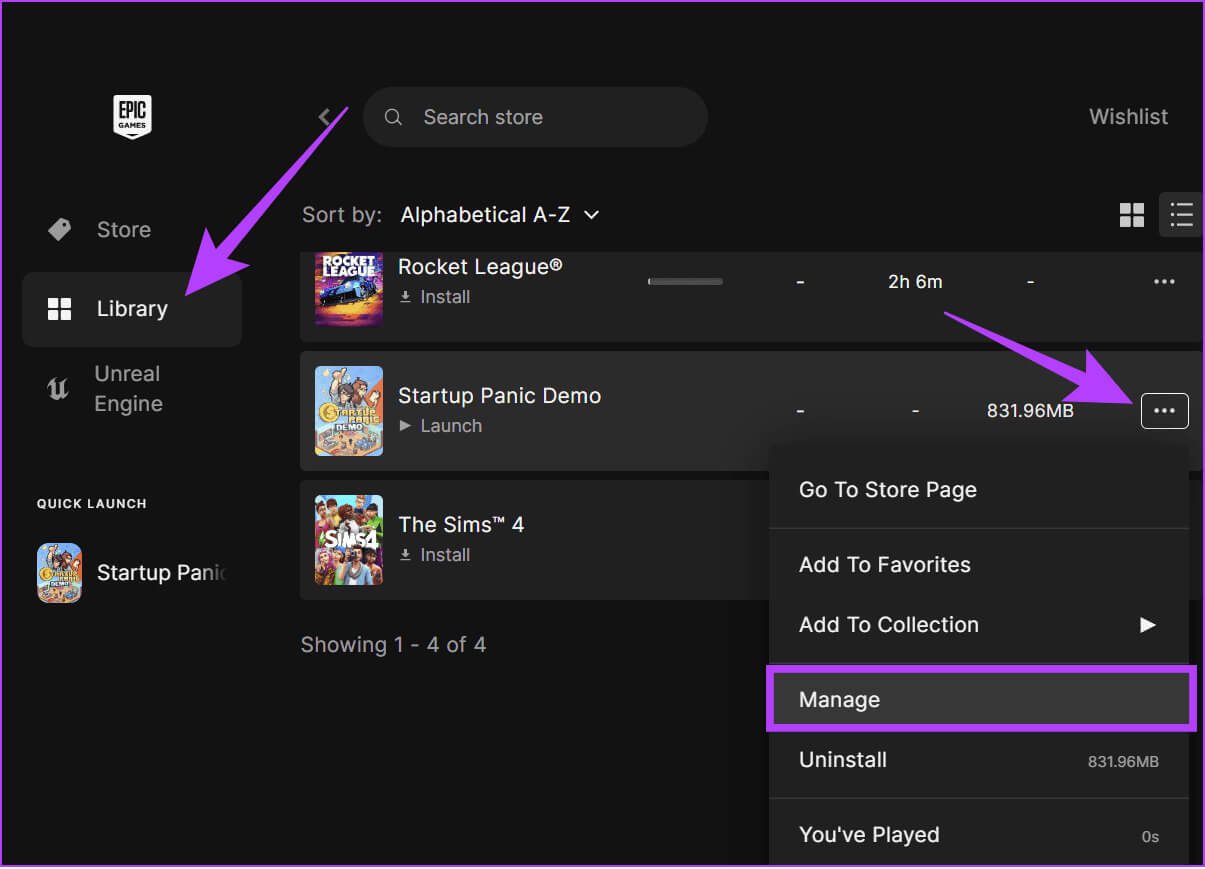The width and height of the screenshot is (1205, 869).
Task: Launch Startup Panic Demo
Action: [441, 426]
